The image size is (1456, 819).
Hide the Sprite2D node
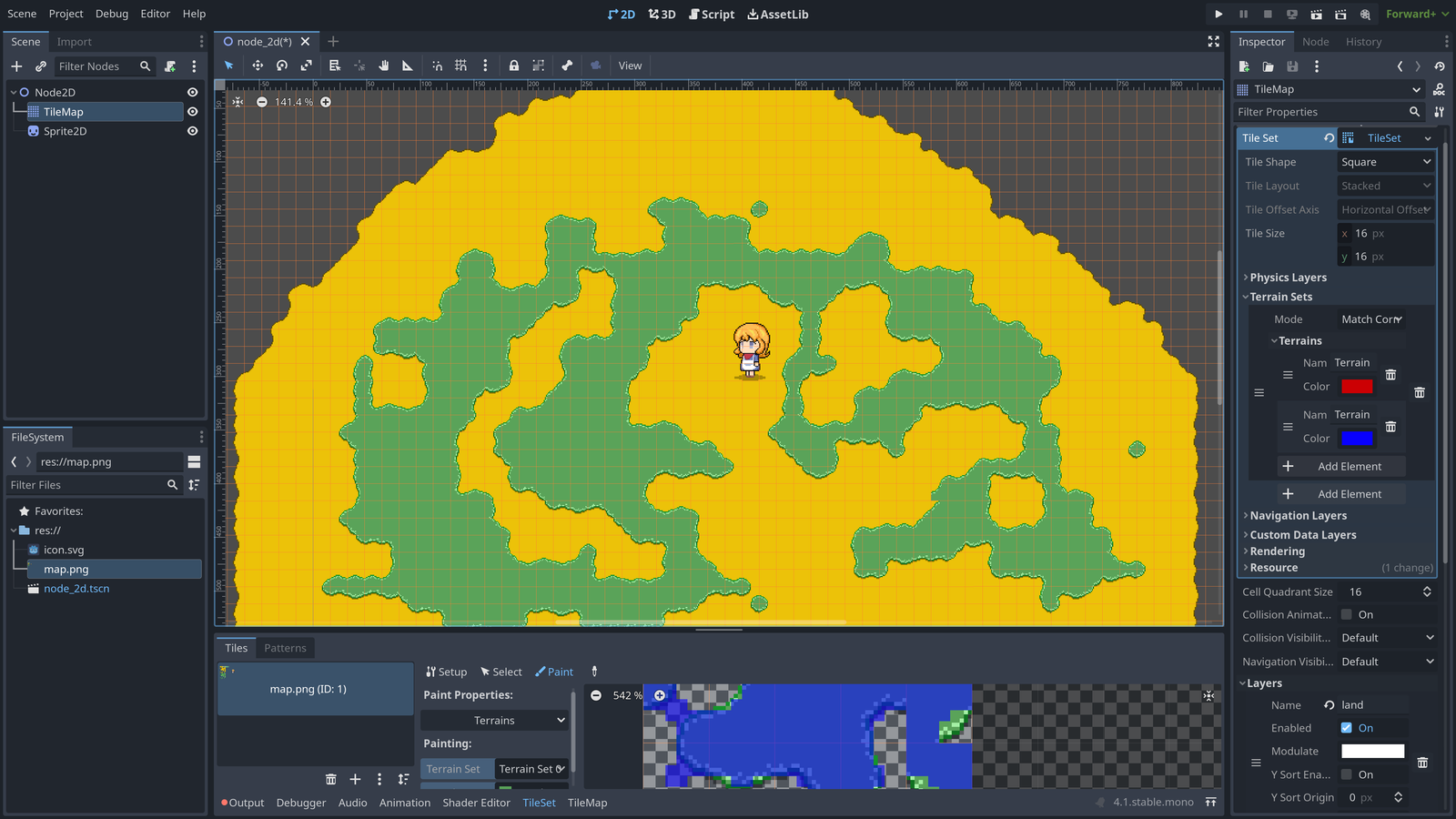point(193,131)
